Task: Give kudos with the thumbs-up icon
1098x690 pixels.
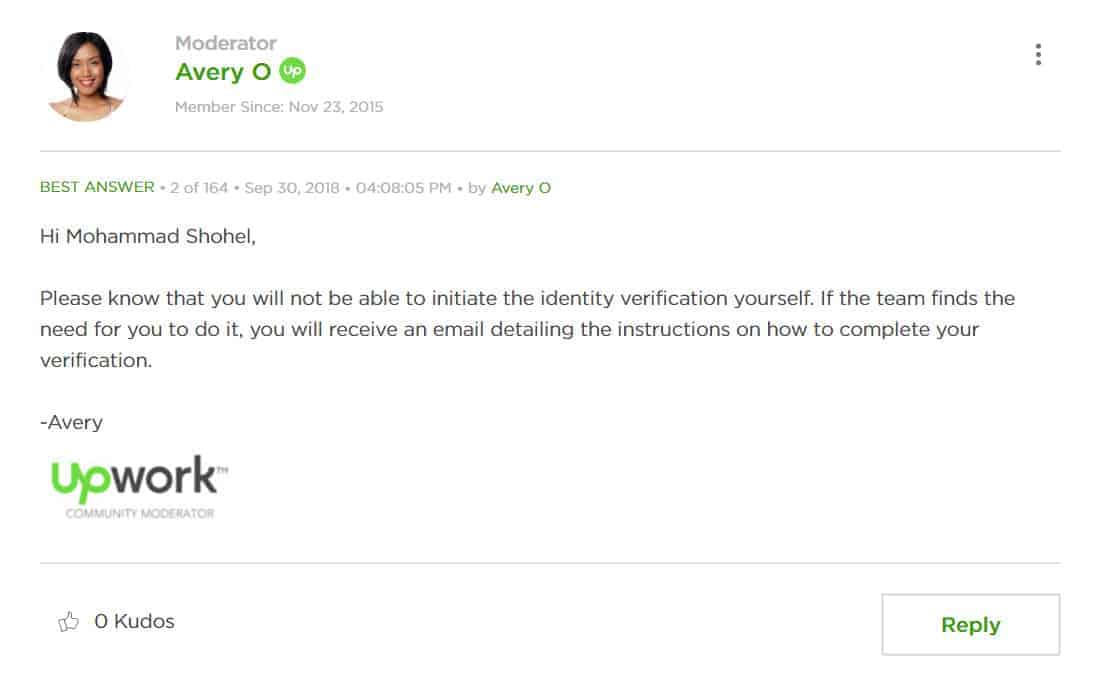Action: point(69,621)
